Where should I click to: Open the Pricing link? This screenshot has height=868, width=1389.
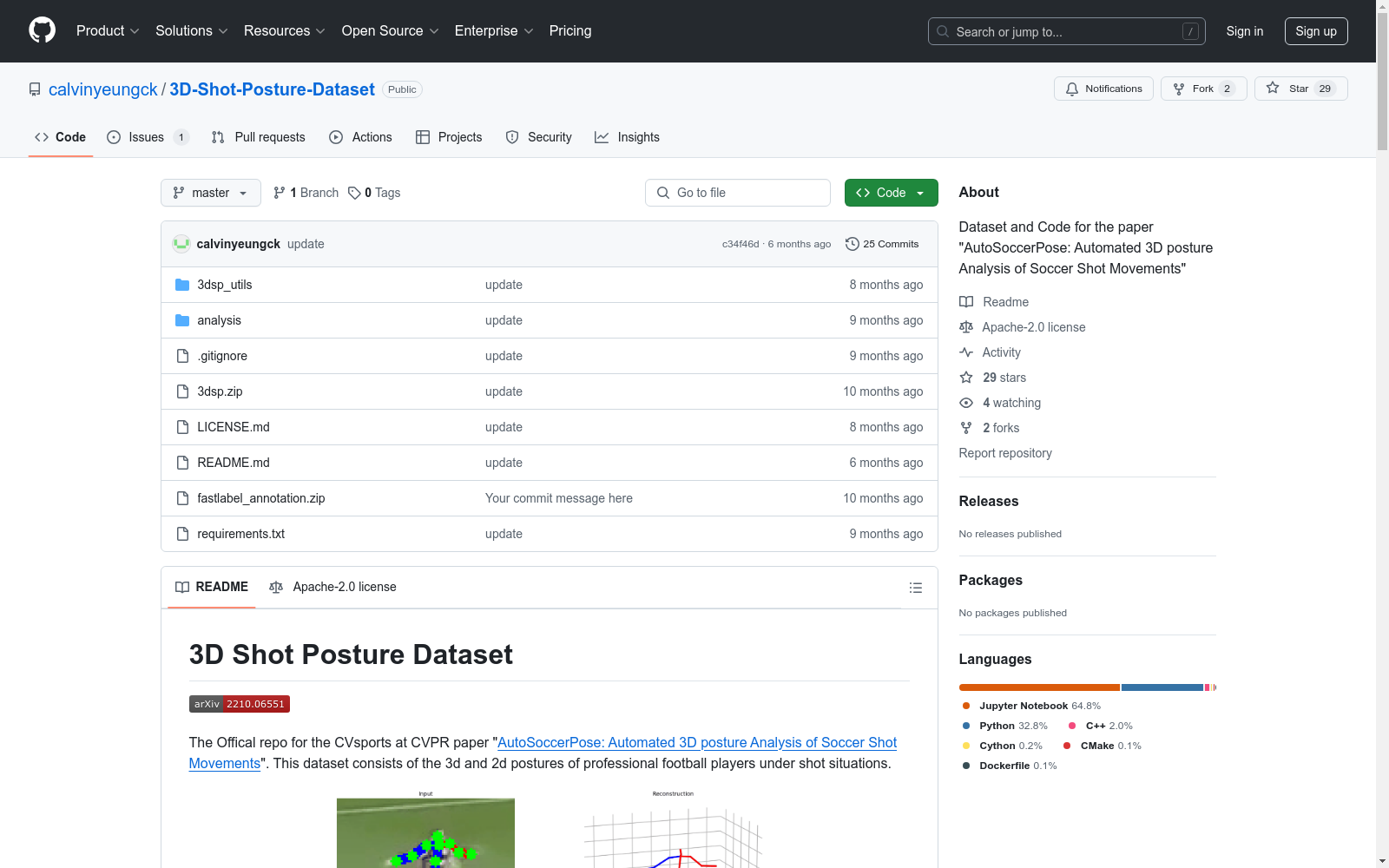tap(570, 30)
